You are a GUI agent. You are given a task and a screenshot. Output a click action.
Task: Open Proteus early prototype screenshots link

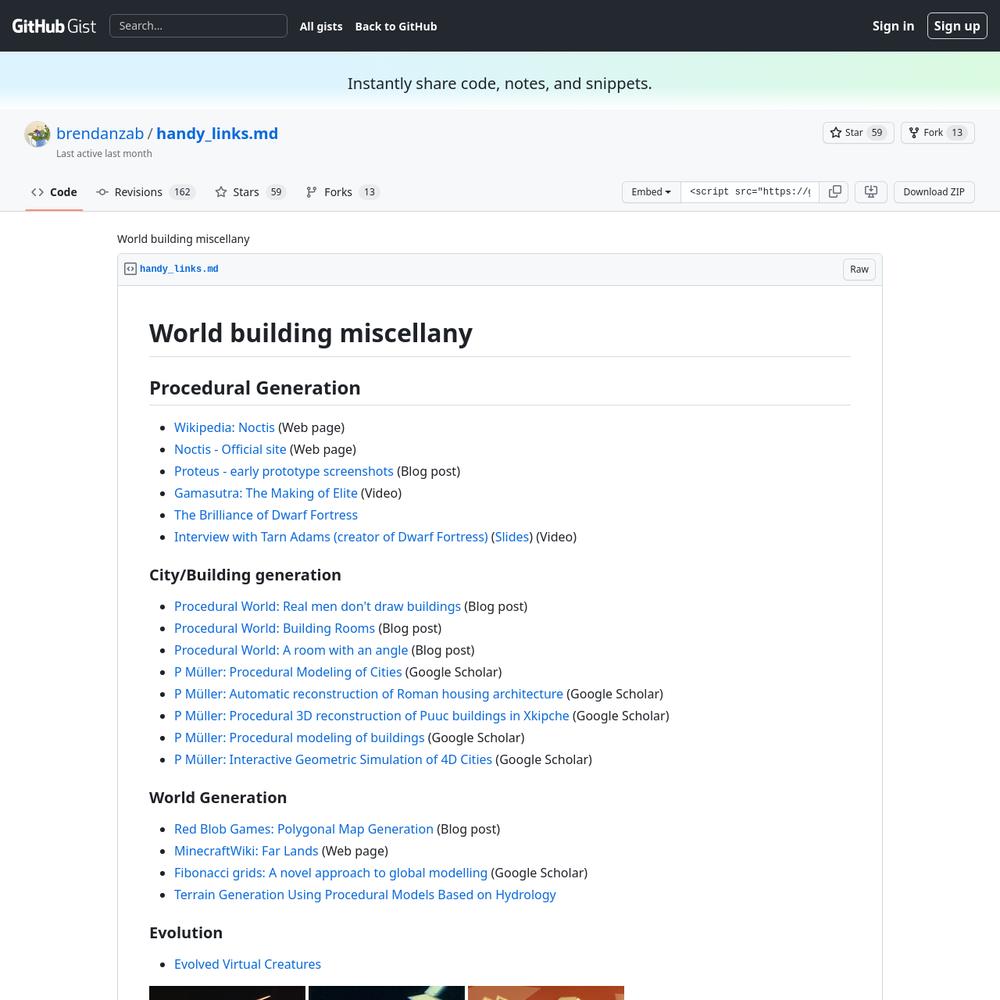tap(284, 471)
